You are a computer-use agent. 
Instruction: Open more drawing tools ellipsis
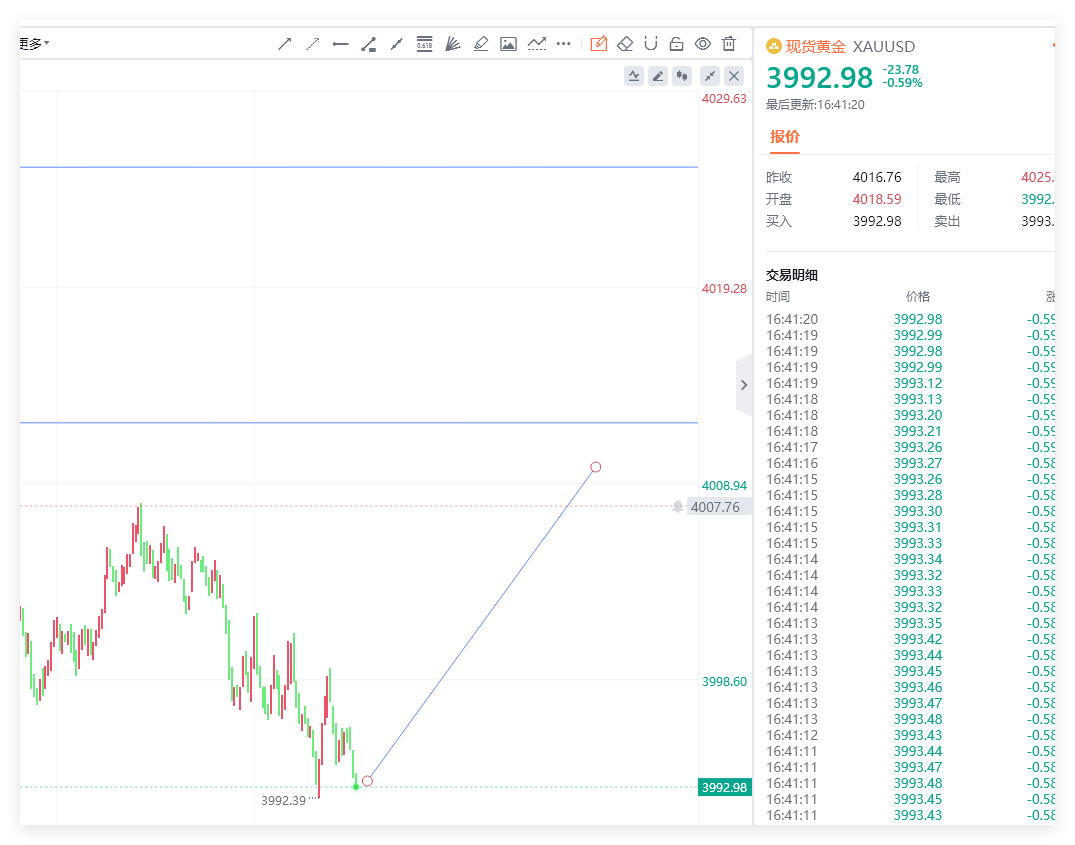pyautogui.click(x=564, y=44)
